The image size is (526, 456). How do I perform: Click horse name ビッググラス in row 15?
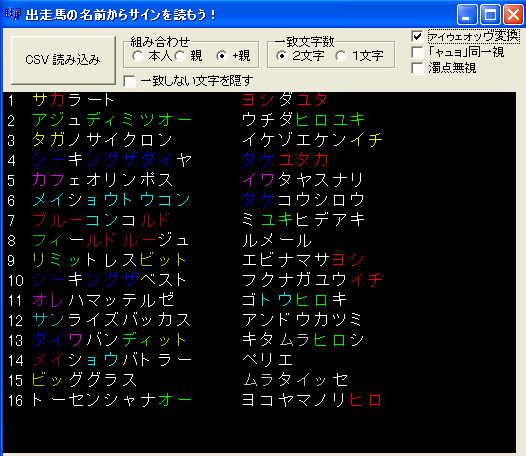85,380
